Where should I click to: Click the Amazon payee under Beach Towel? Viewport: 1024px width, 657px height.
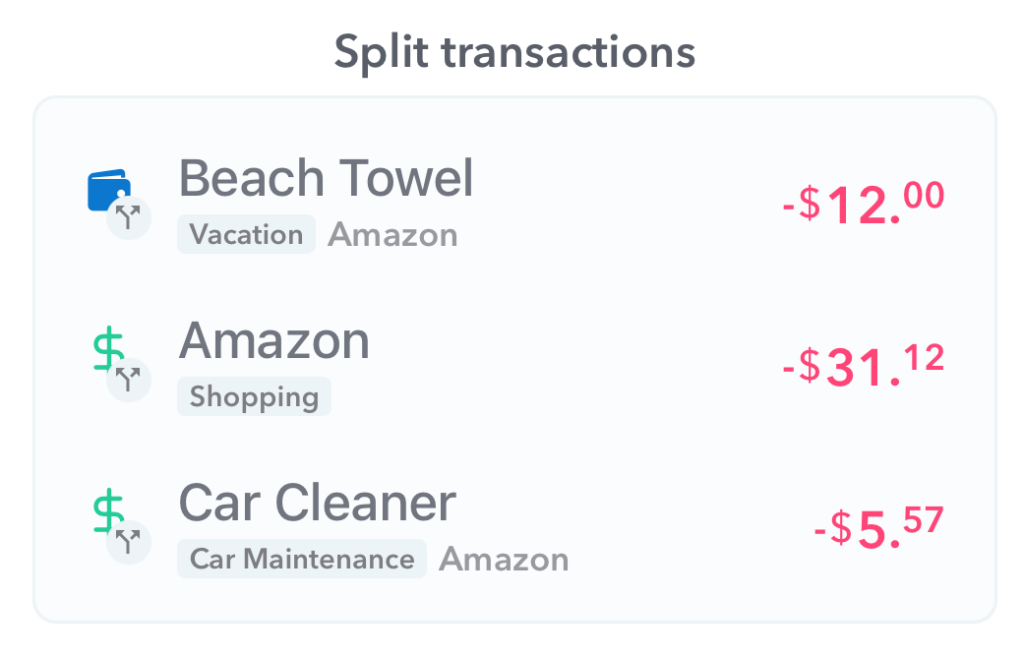click(x=392, y=235)
